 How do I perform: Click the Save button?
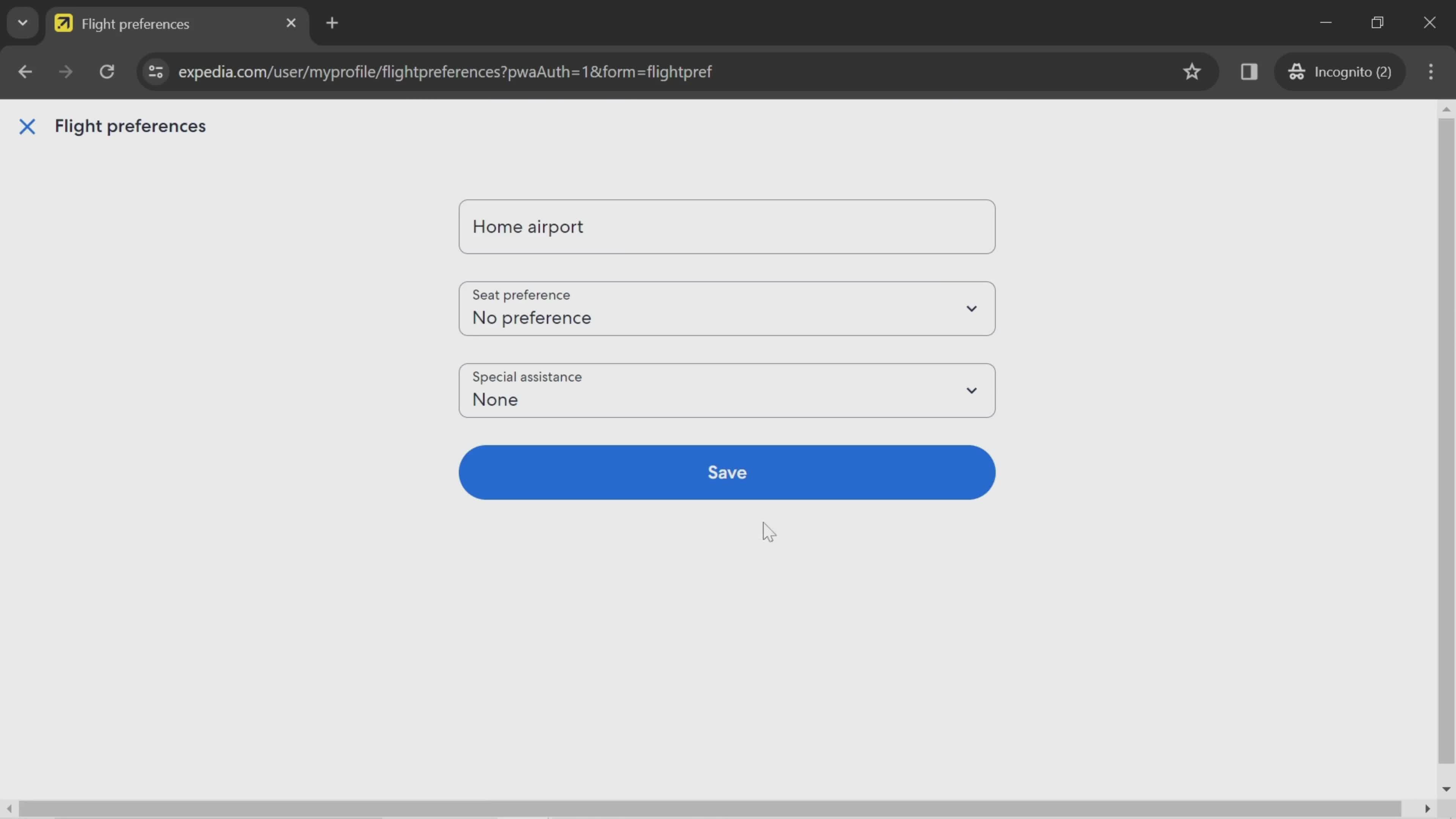click(x=727, y=472)
